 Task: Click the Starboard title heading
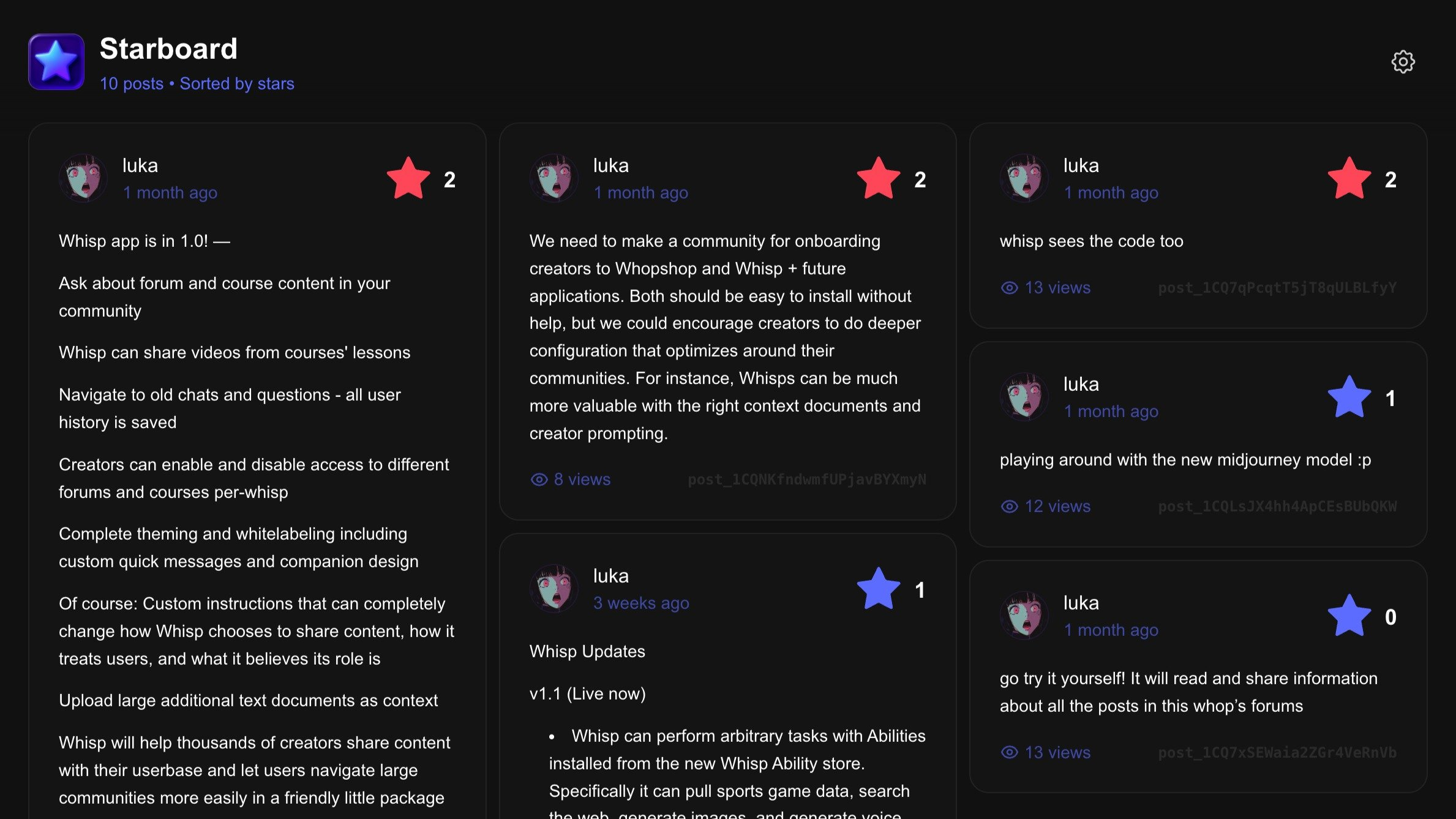pyautogui.click(x=168, y=48)
